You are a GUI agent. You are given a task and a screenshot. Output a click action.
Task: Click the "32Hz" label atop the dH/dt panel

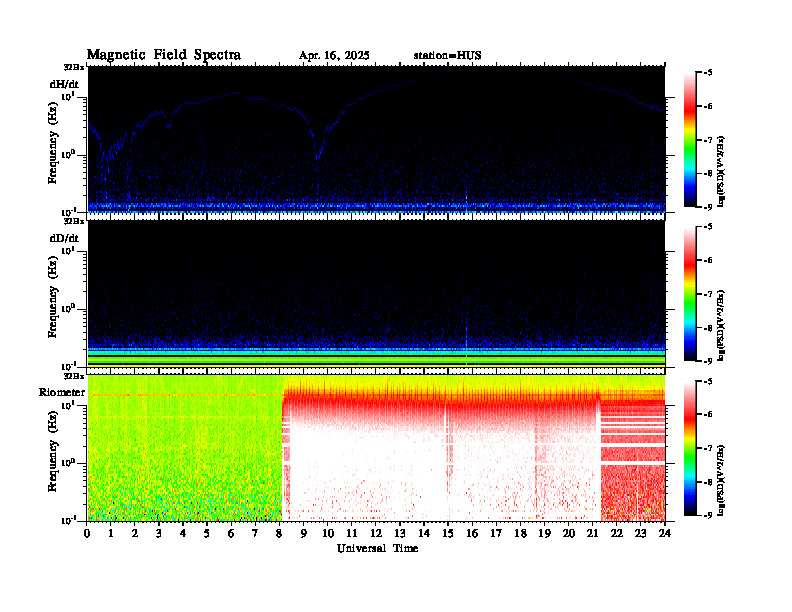coord(74,67)
